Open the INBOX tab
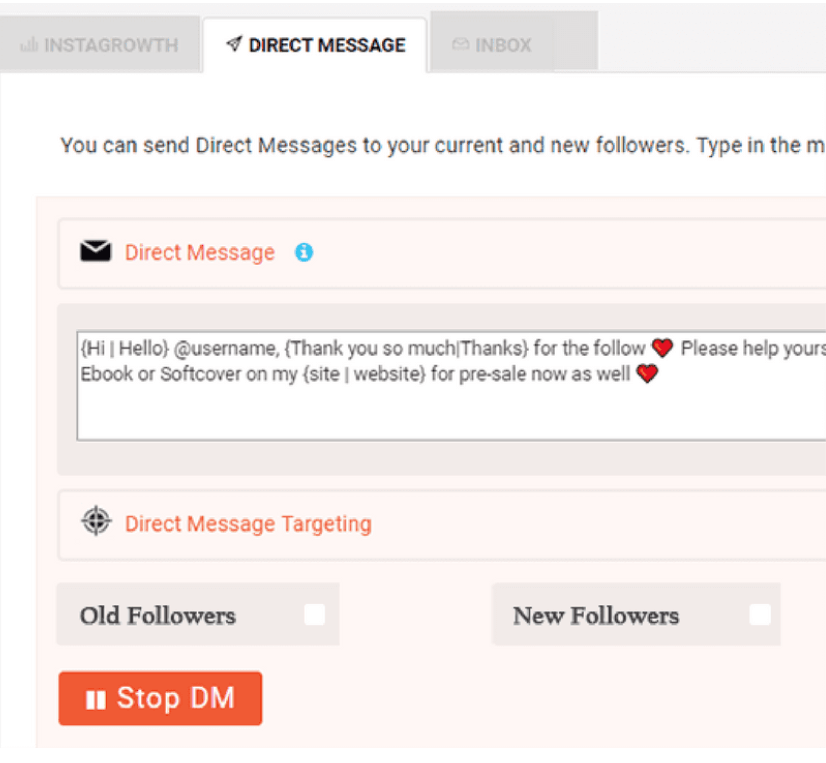Image resolution: width=826 pixels, height=763 pixels. (503, 45)
